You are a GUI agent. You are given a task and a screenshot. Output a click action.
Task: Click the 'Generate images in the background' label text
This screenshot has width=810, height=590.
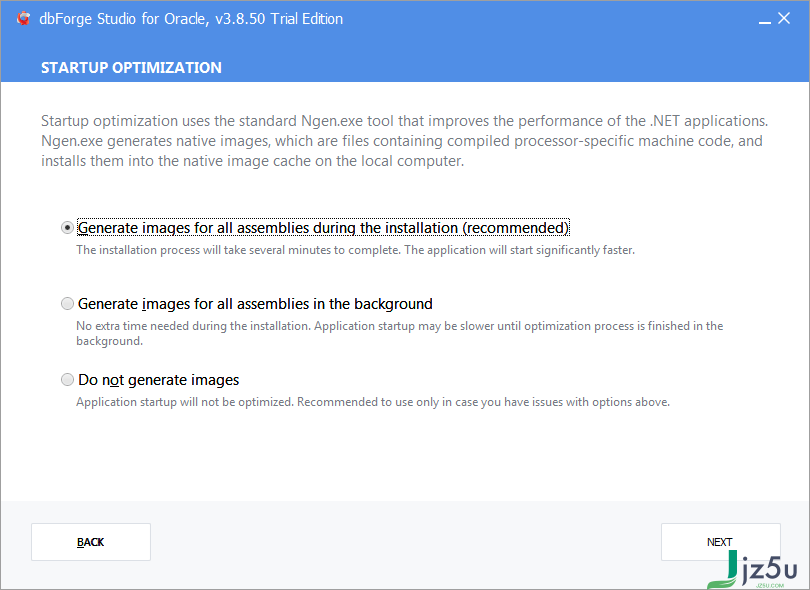pyautogui.click(x=255, y=304)
